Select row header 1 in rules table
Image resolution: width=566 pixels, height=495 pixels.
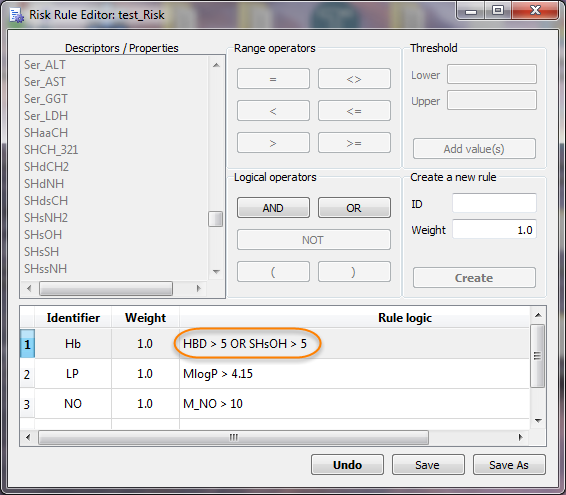tap(27, 344)
